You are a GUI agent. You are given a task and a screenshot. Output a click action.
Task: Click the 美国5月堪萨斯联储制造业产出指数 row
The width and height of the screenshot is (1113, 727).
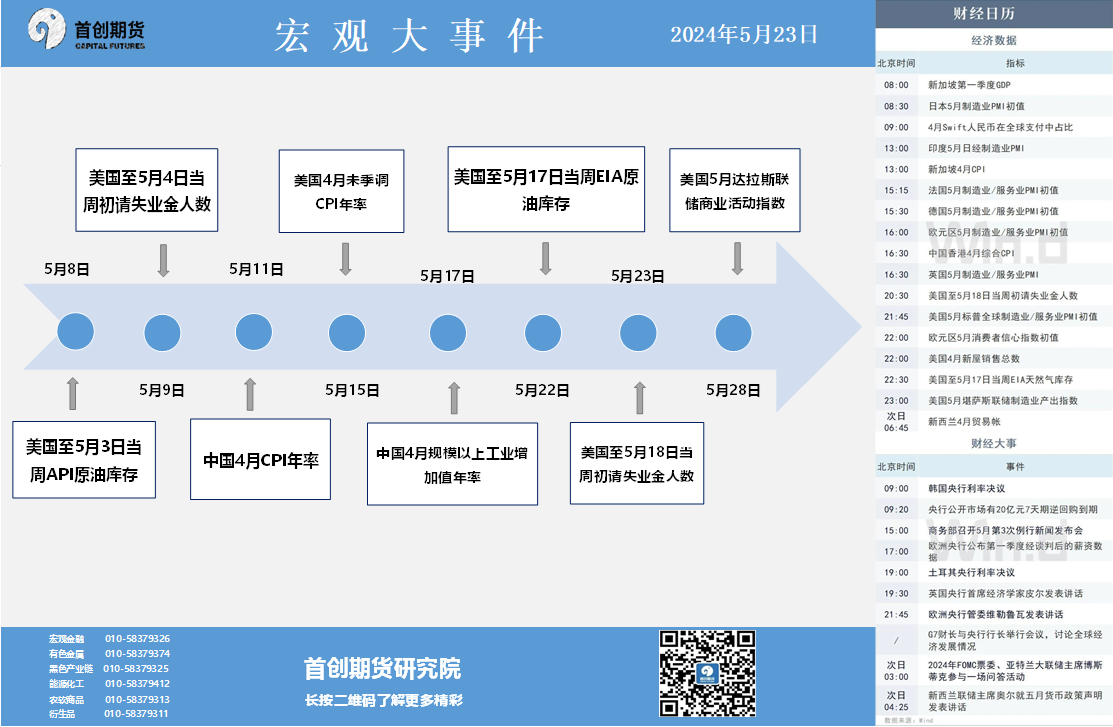994,400
